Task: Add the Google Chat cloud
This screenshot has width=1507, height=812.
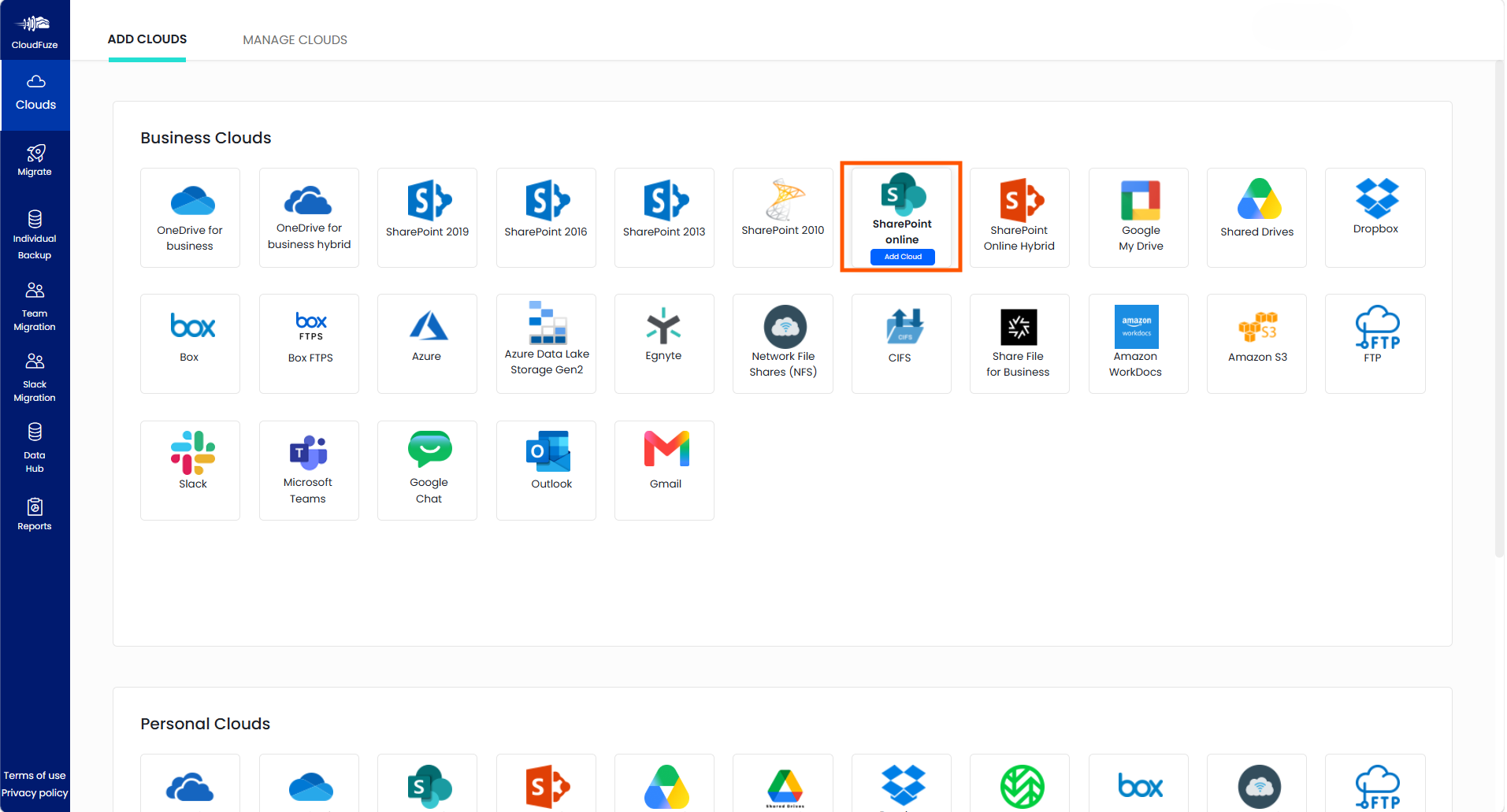Action: (x=427, y=470)
